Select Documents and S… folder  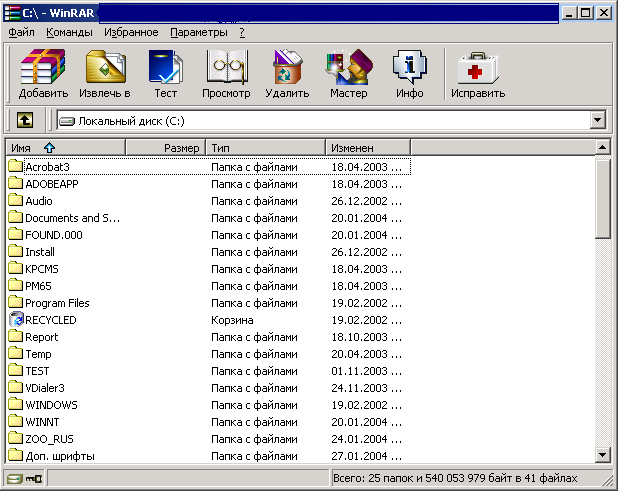(73, 218)
